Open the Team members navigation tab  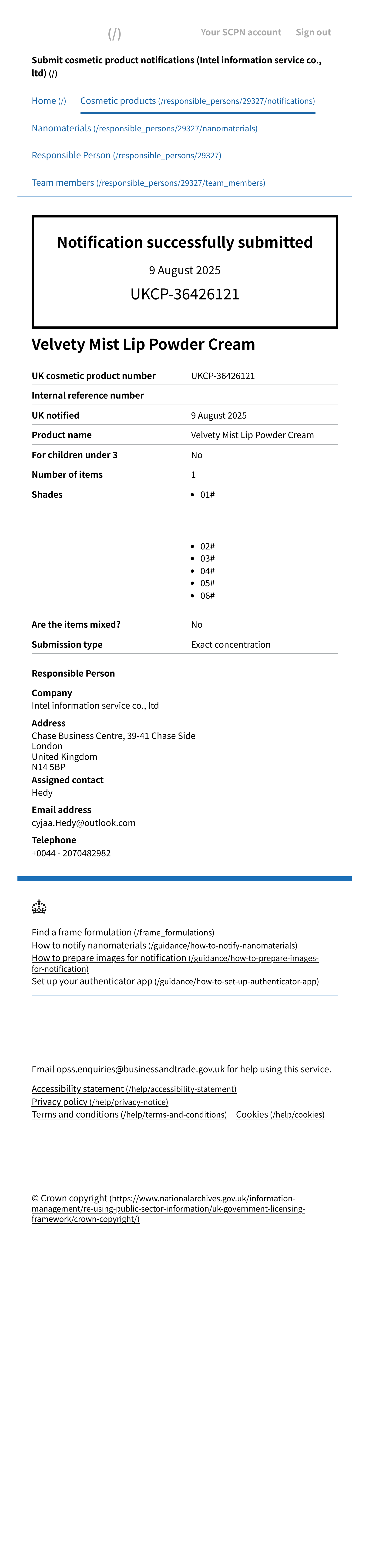click(x=148, y=183)
